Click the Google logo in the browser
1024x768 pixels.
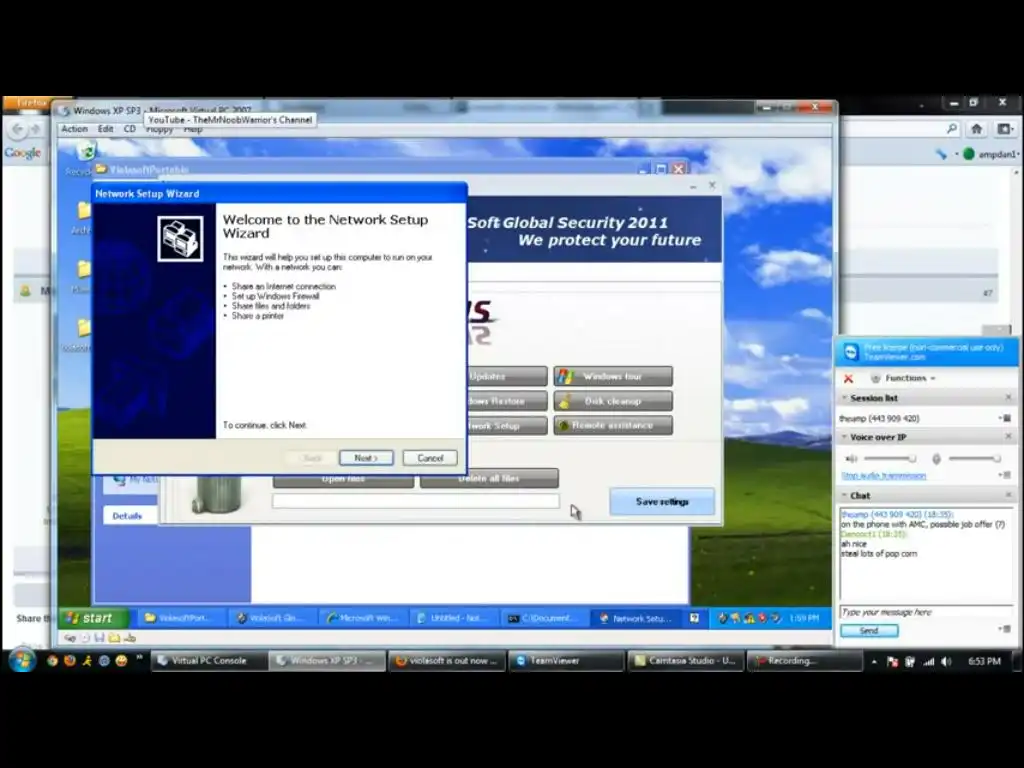click(23, 153)
